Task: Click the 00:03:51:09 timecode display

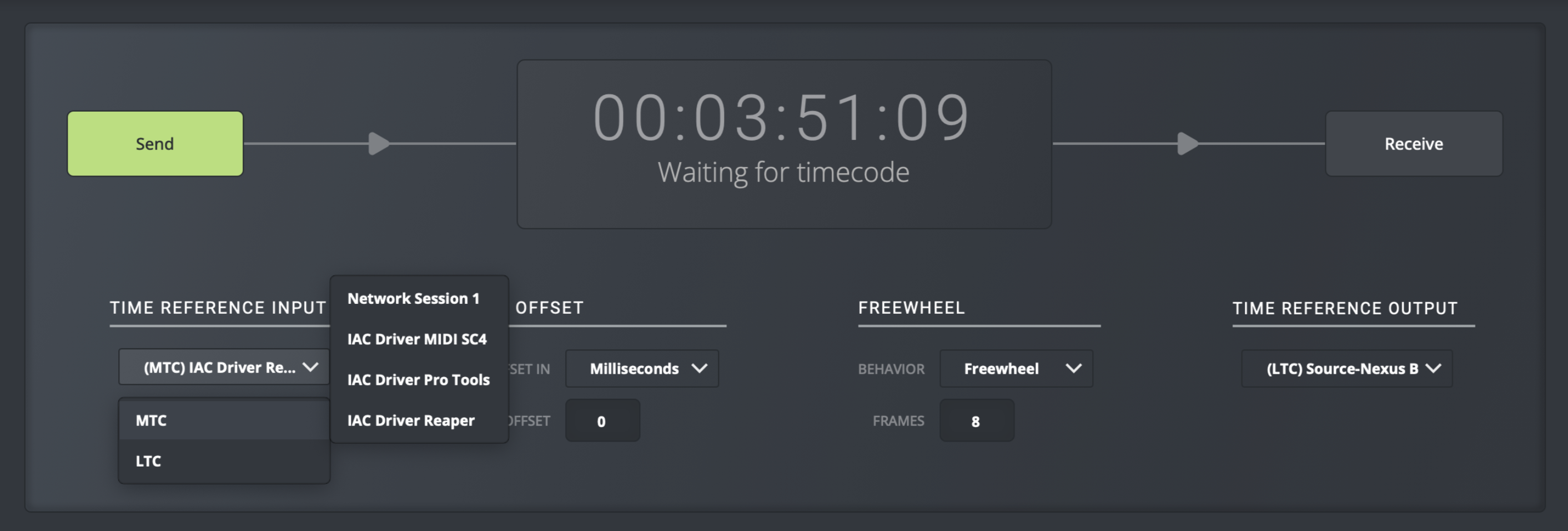Action: pyautogui.click(x=782, y=118)
